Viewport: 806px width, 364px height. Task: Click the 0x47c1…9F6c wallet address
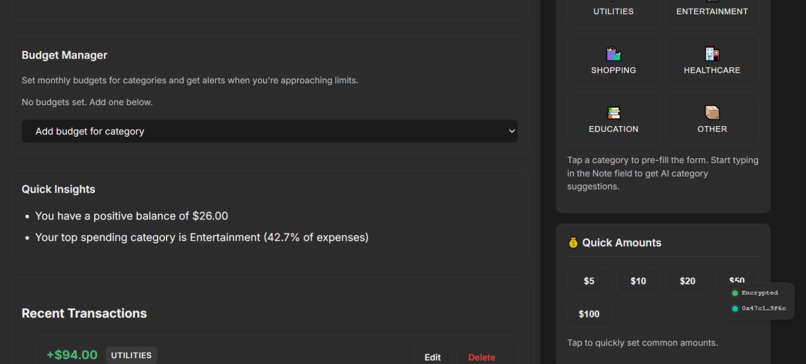point(763,308)
